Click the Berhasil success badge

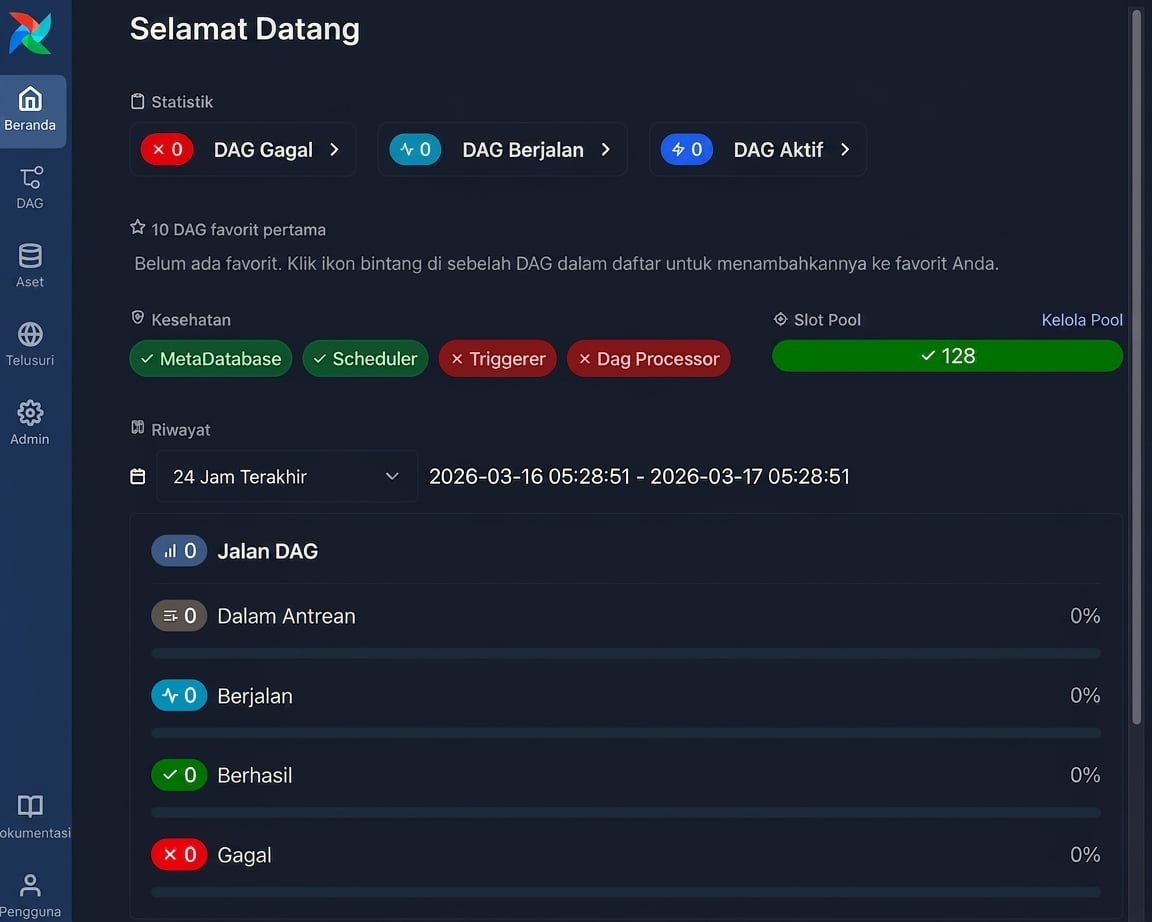coord(179,775)
